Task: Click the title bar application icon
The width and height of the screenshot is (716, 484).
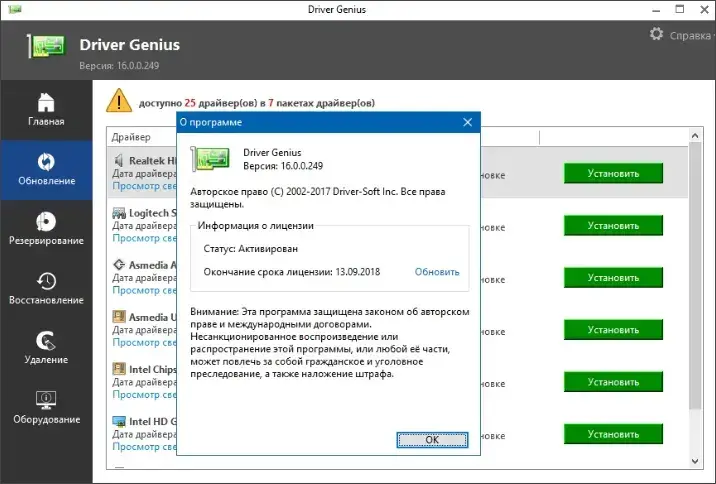Action: [15, 9]
